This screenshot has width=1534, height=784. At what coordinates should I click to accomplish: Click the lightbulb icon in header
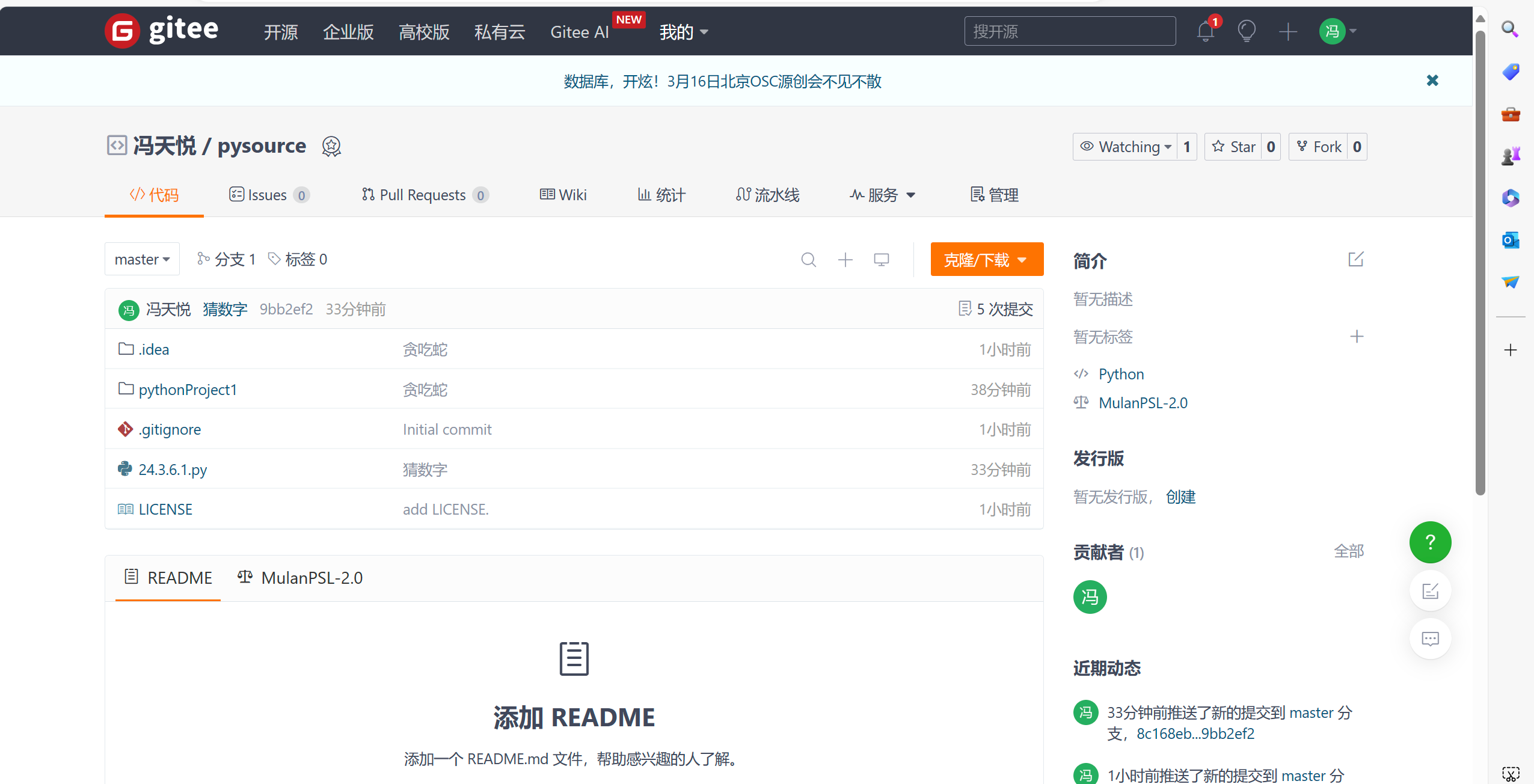tap(1246, 31)
